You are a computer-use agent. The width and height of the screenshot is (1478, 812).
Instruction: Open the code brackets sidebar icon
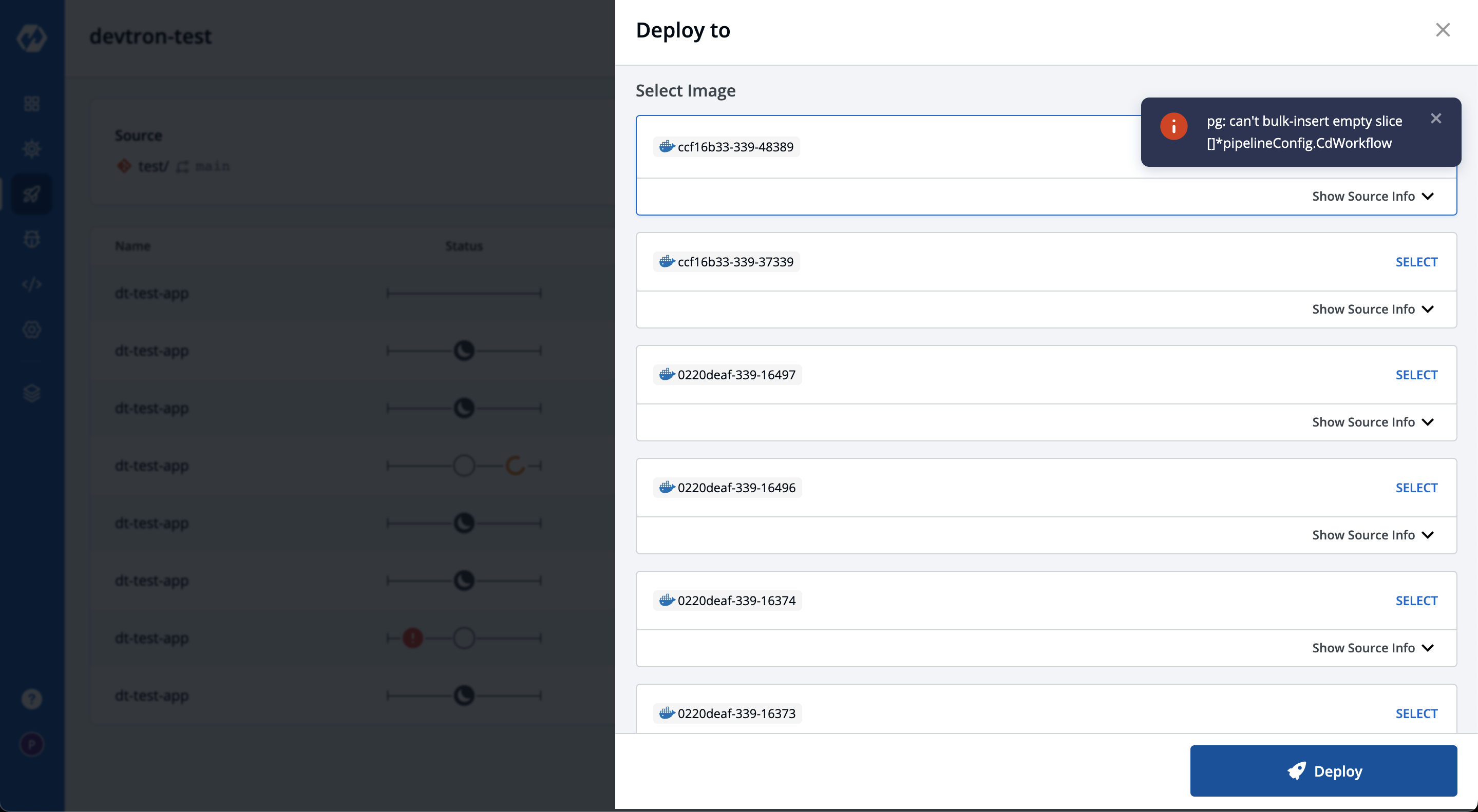pyautogui.click(x=31, y=284)
